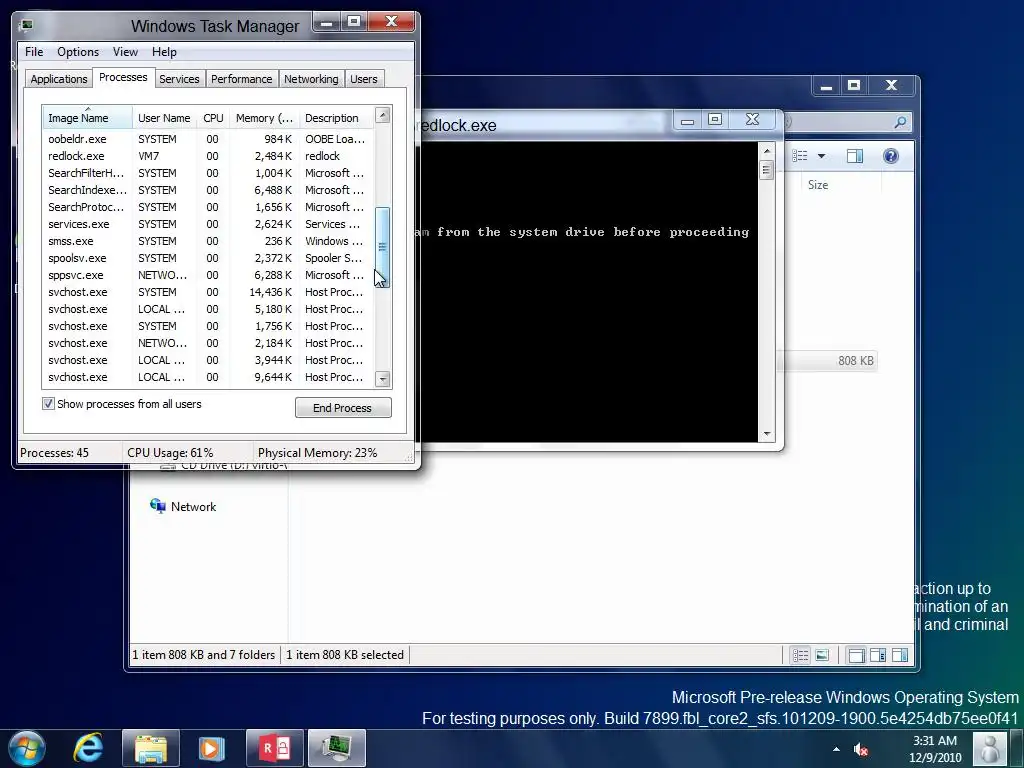Click the Size column header in Explorer
The height and width of the screenshot is (768, 1024).
point(818,185)
